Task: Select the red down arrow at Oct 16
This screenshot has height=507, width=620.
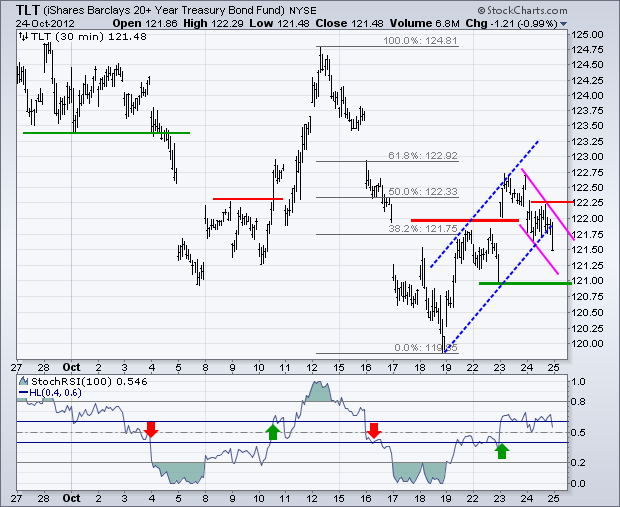Action: [374, 431]
